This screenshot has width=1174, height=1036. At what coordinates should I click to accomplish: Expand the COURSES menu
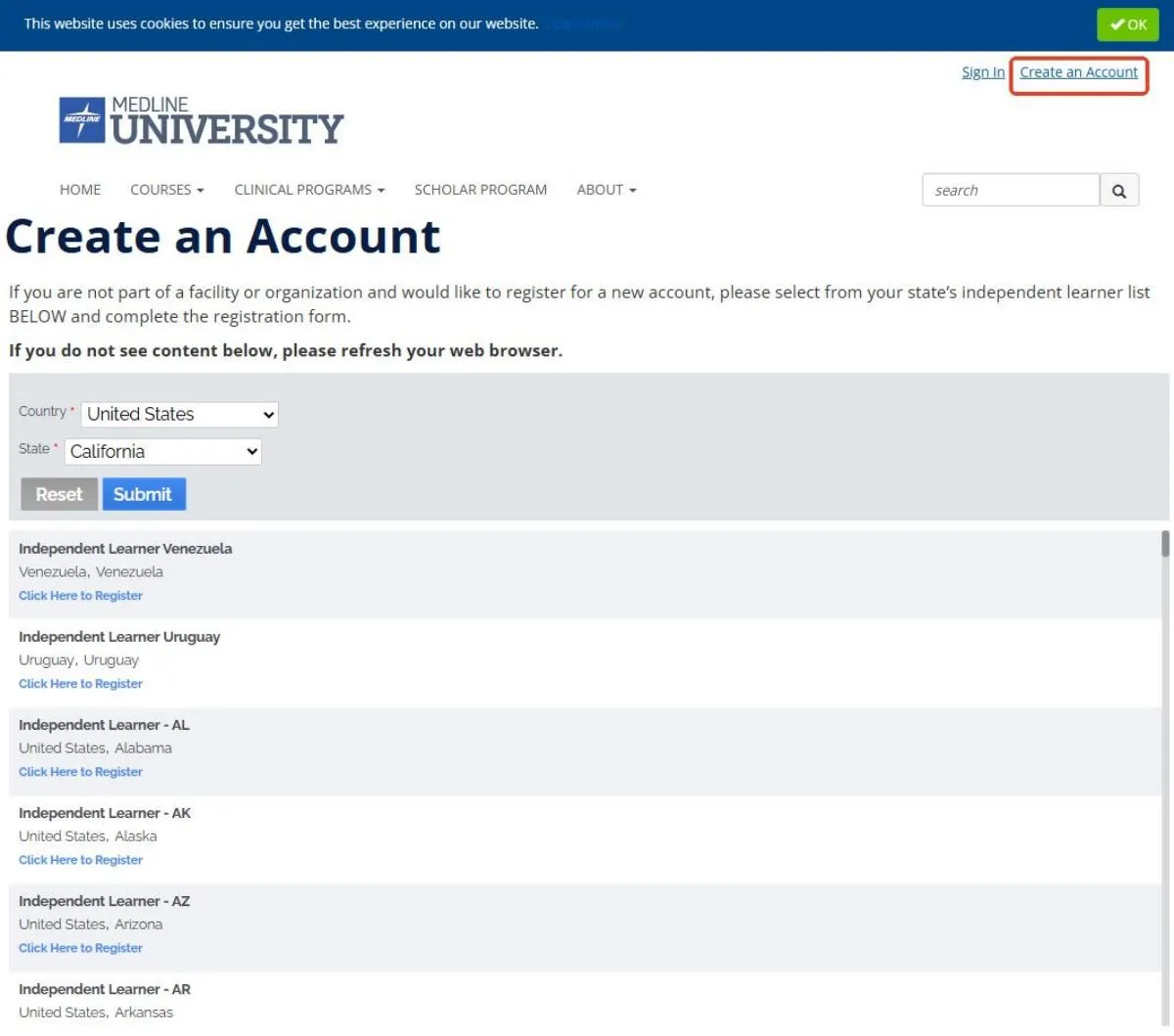pos(167,190)
